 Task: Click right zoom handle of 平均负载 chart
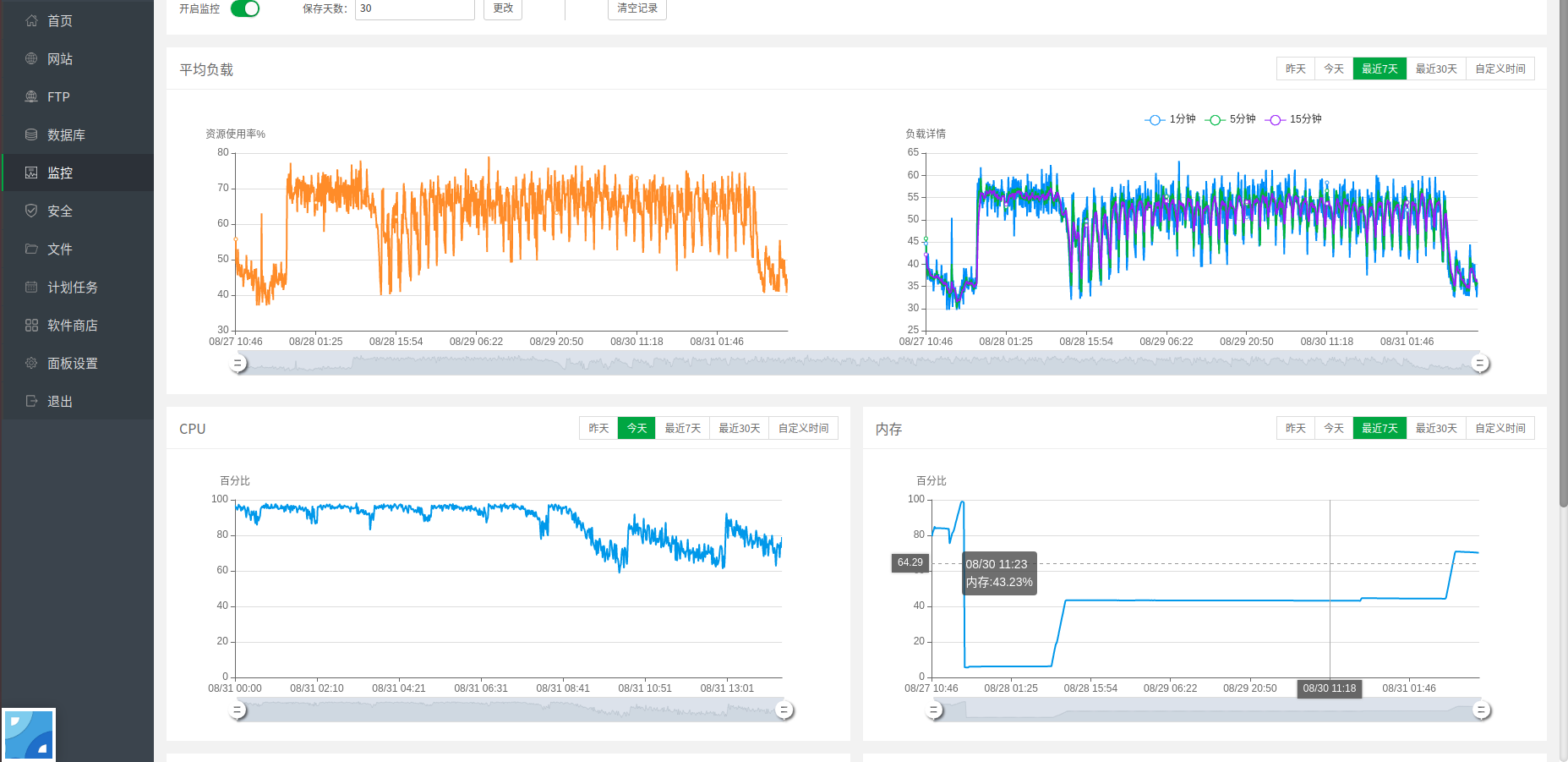point(1479,364)
